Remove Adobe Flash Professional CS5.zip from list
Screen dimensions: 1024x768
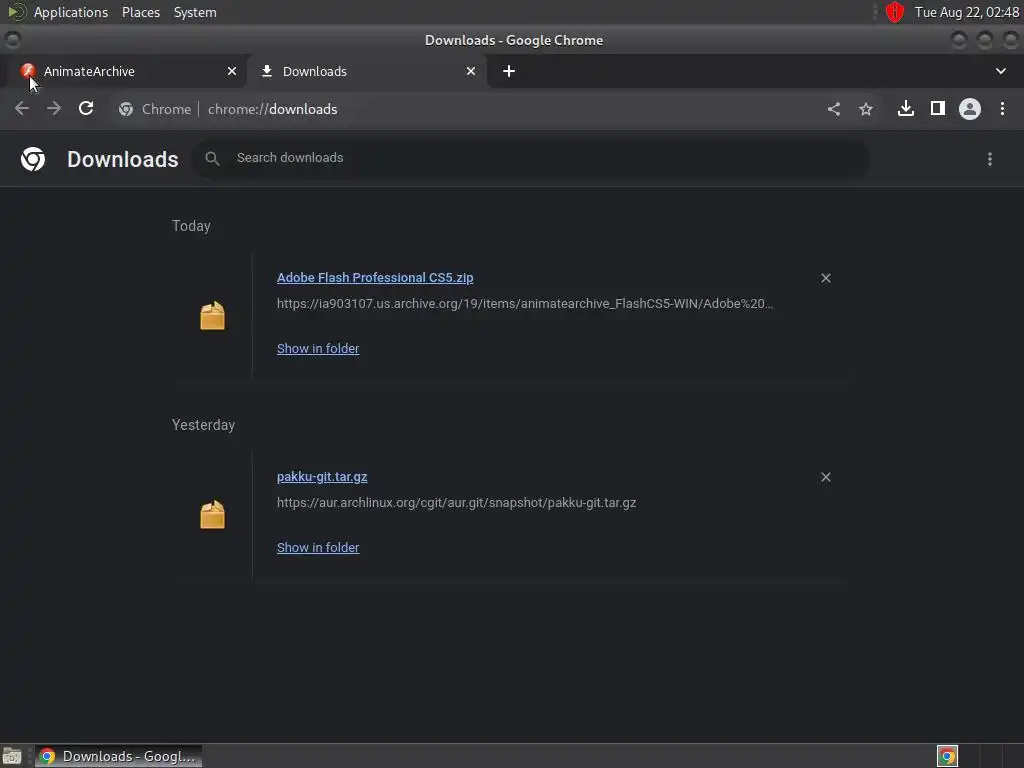826,278
